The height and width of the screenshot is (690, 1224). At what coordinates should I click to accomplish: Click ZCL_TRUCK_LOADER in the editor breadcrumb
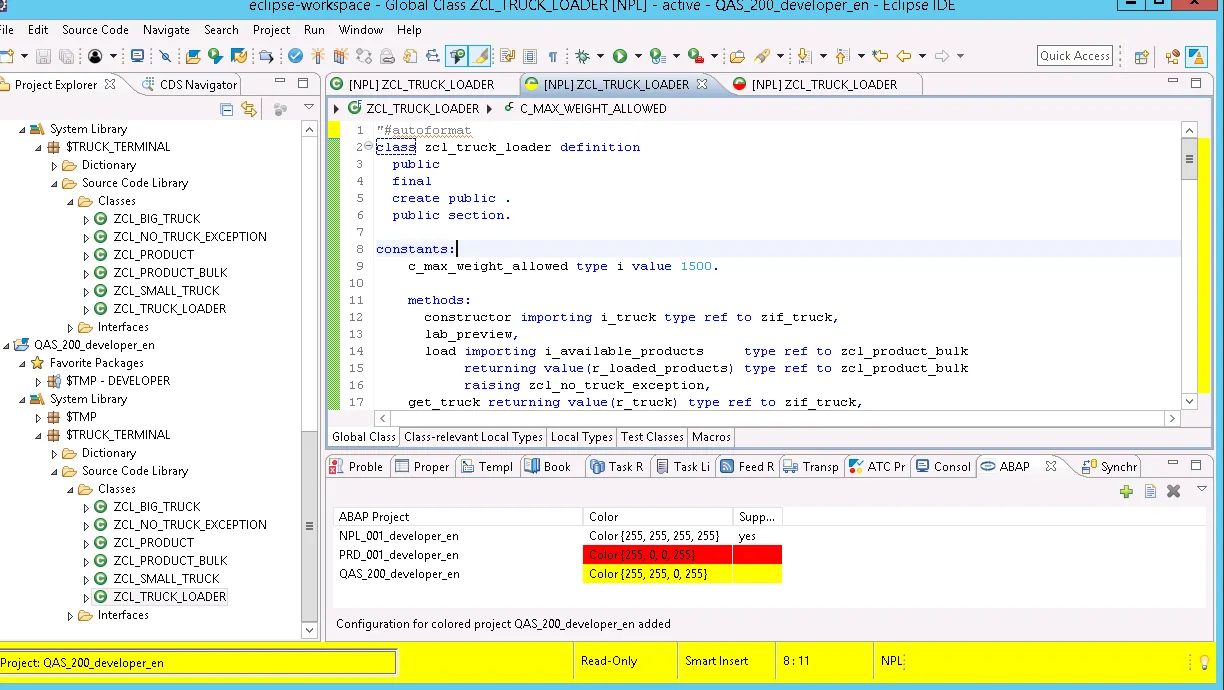tap(422, 108)
